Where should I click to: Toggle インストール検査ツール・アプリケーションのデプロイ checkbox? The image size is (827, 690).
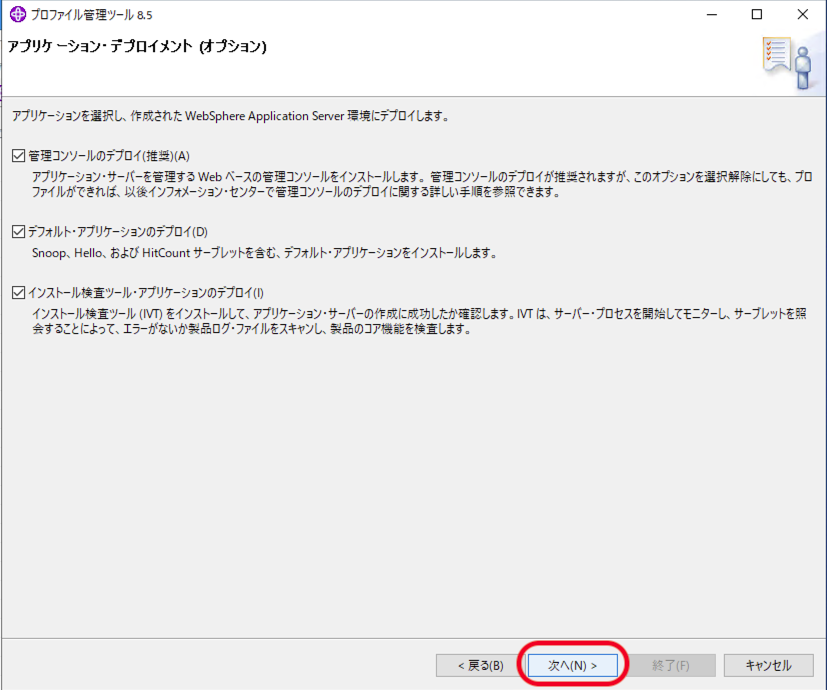pos(18,292)
